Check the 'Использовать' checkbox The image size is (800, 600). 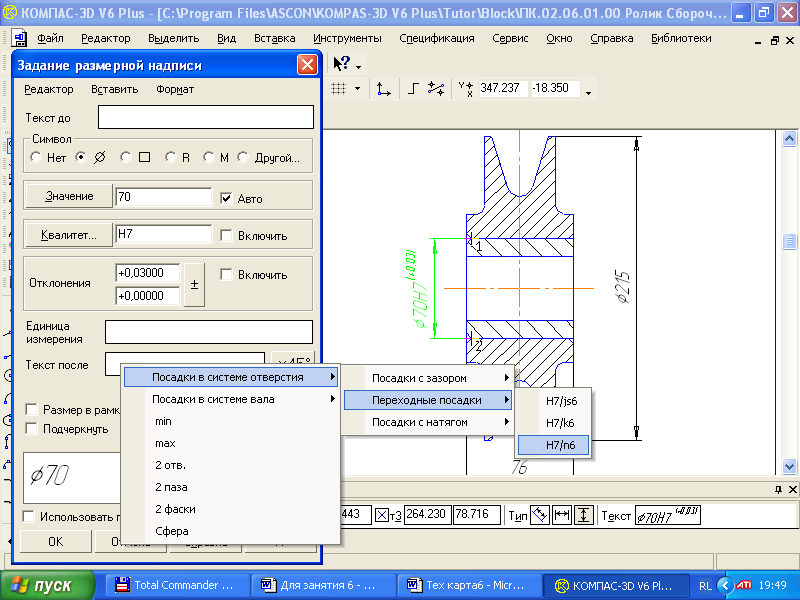(x=29, y=516)
